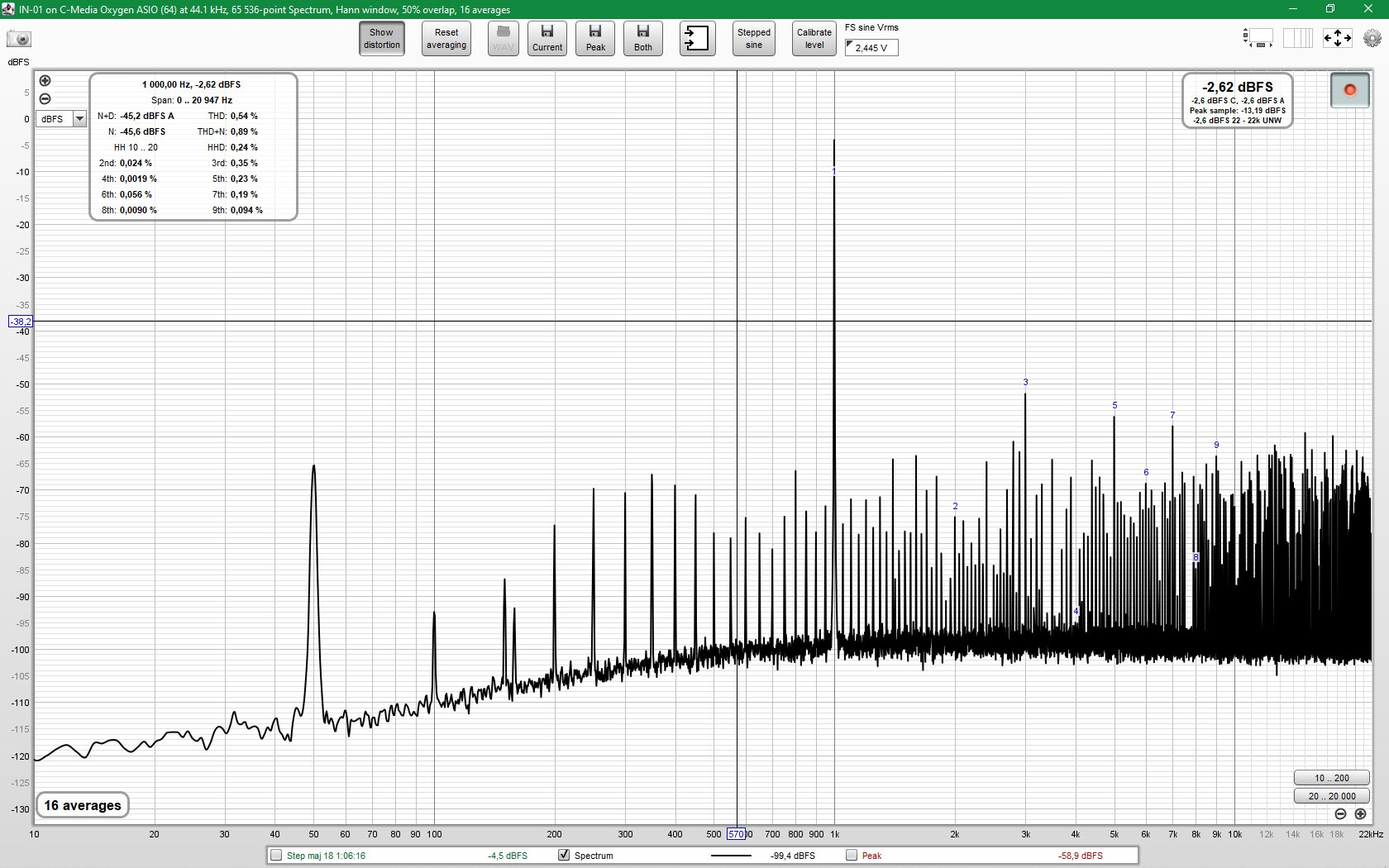This screenshot has width=1389, height=868.
Task: Click the THD+N 0,89 % value
Action: pyautogui.click(x=244, y=131)
